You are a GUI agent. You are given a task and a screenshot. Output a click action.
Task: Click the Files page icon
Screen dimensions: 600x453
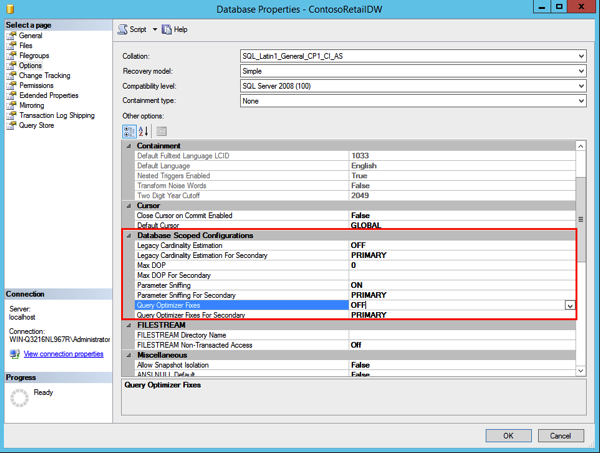11,46
